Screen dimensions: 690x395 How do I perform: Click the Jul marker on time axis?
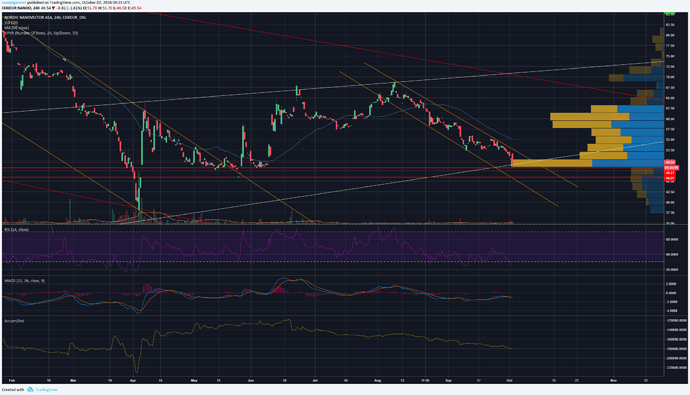315,380
